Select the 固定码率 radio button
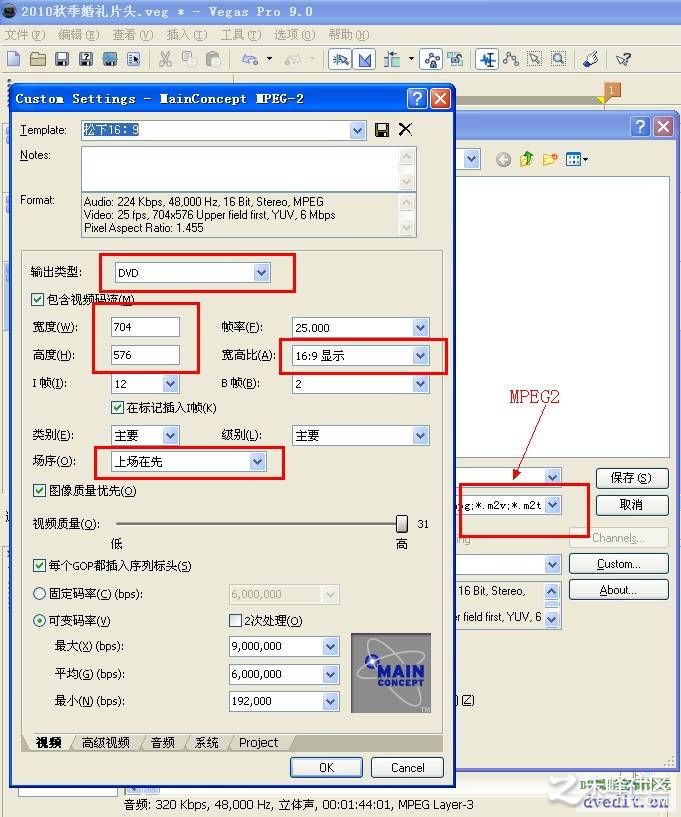This screenshot has height=817, width=681. pyautogui.click(x=39, y=593)
